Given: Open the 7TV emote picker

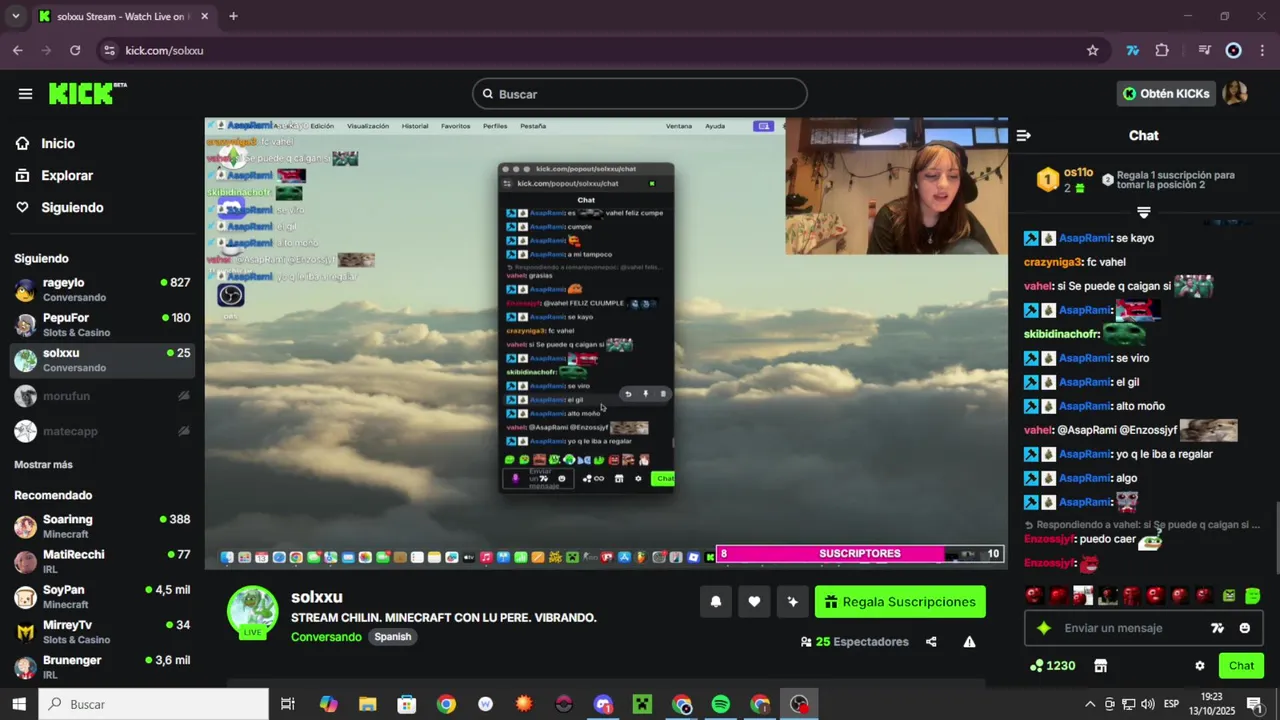Looking at the screenshot, I should [1217, 628].
